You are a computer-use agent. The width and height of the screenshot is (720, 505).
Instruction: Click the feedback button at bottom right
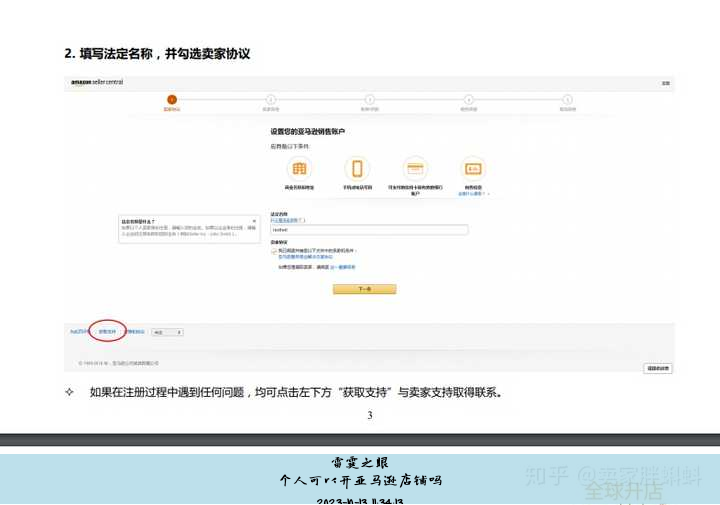(657, 368)
